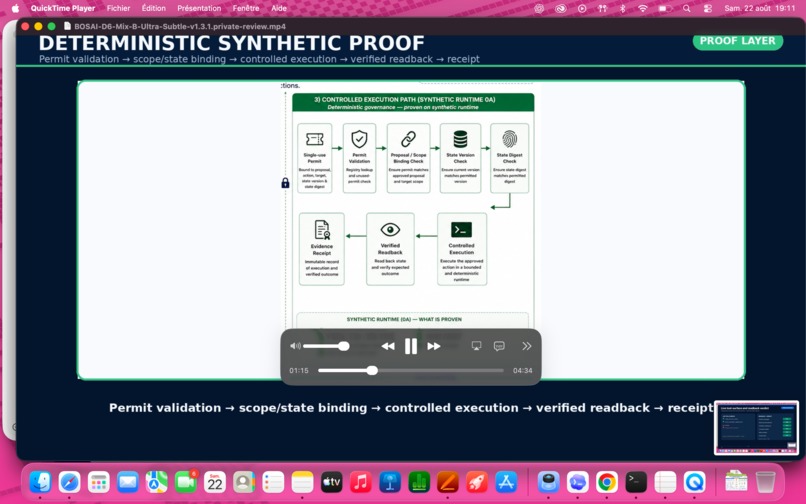Click the date and time clock
Image resolution: width=806 pixels, height=504 pixels.
point(760,8)
